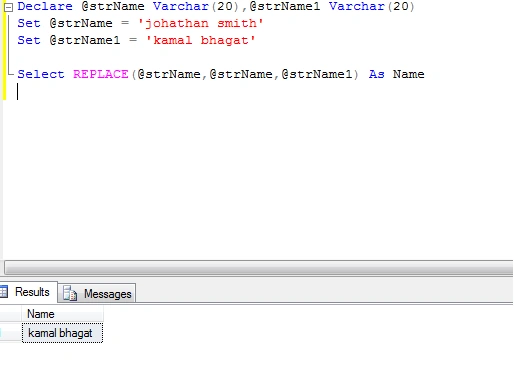
Task: Click the Results tab grid icon
Action: [x=3, y=292]
